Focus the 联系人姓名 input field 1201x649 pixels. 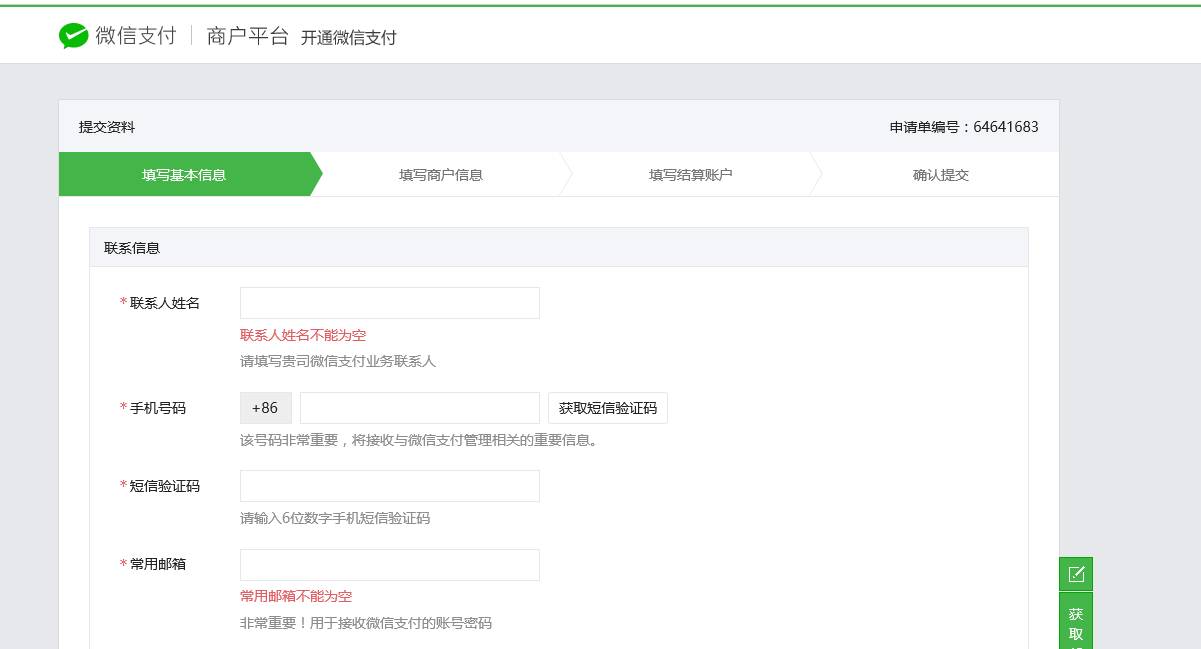[390, 303]
